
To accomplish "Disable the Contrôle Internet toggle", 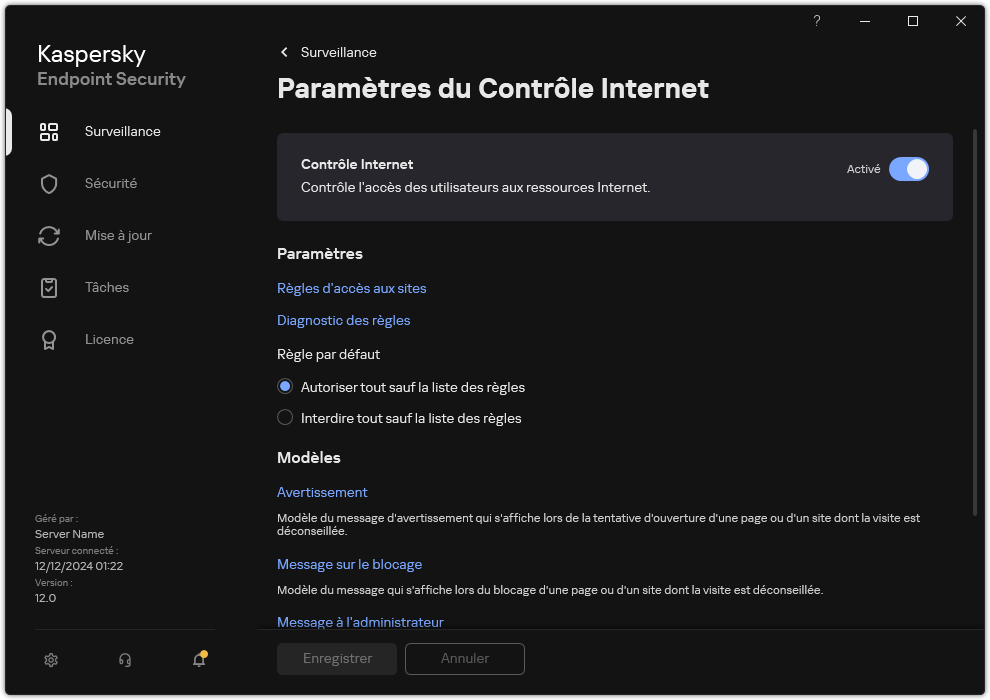I will 910,169.
